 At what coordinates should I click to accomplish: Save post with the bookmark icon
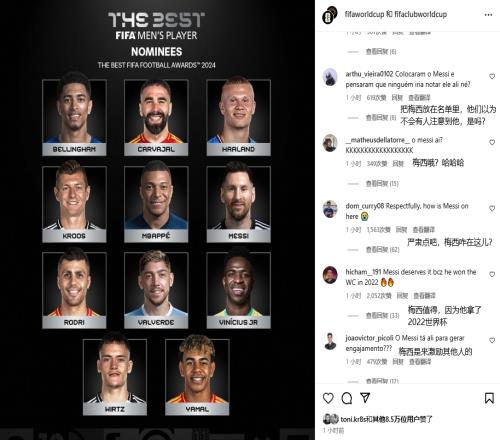[x=489, y=398]
